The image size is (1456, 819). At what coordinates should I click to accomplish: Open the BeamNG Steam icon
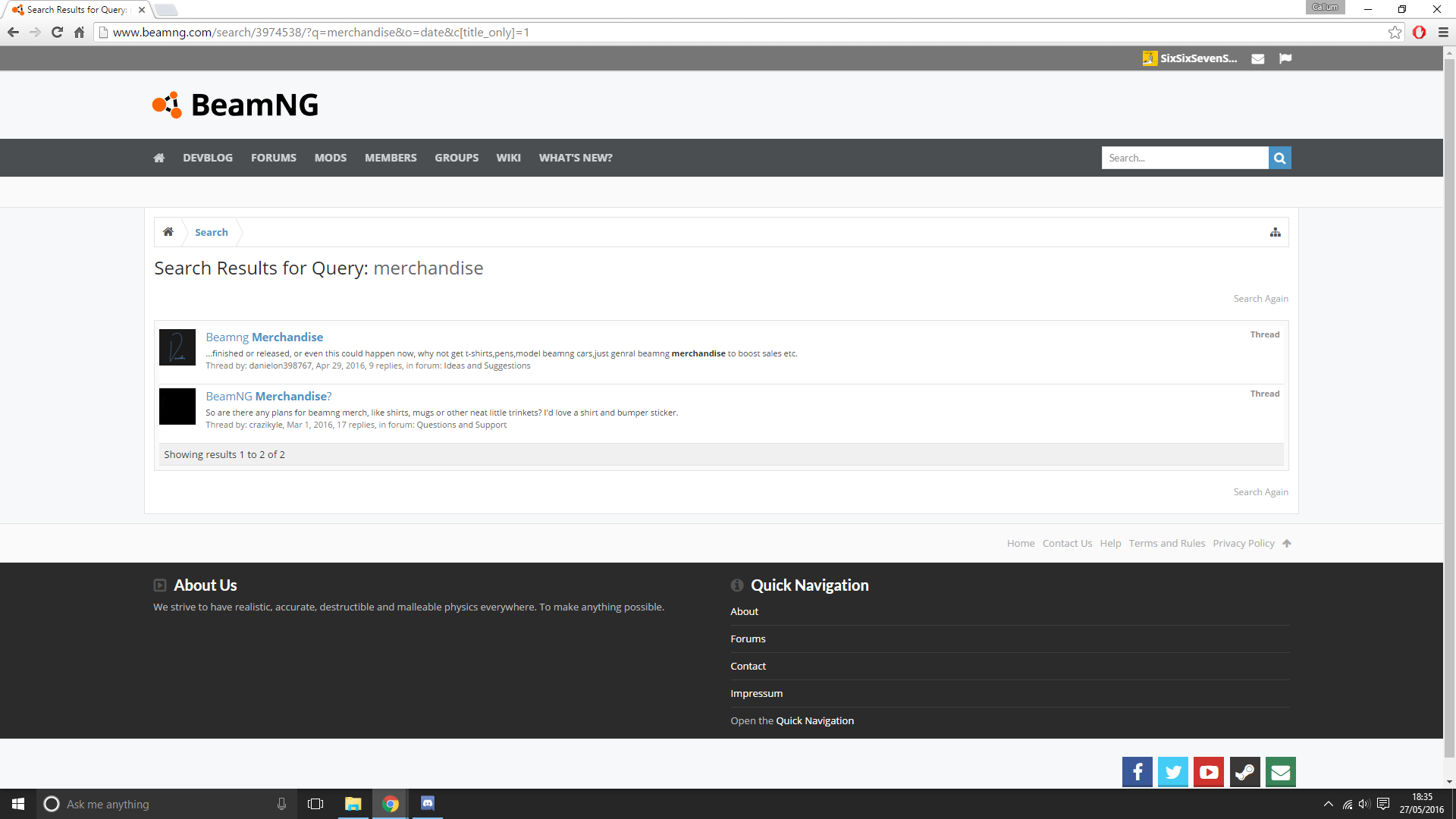(1244, 772)
